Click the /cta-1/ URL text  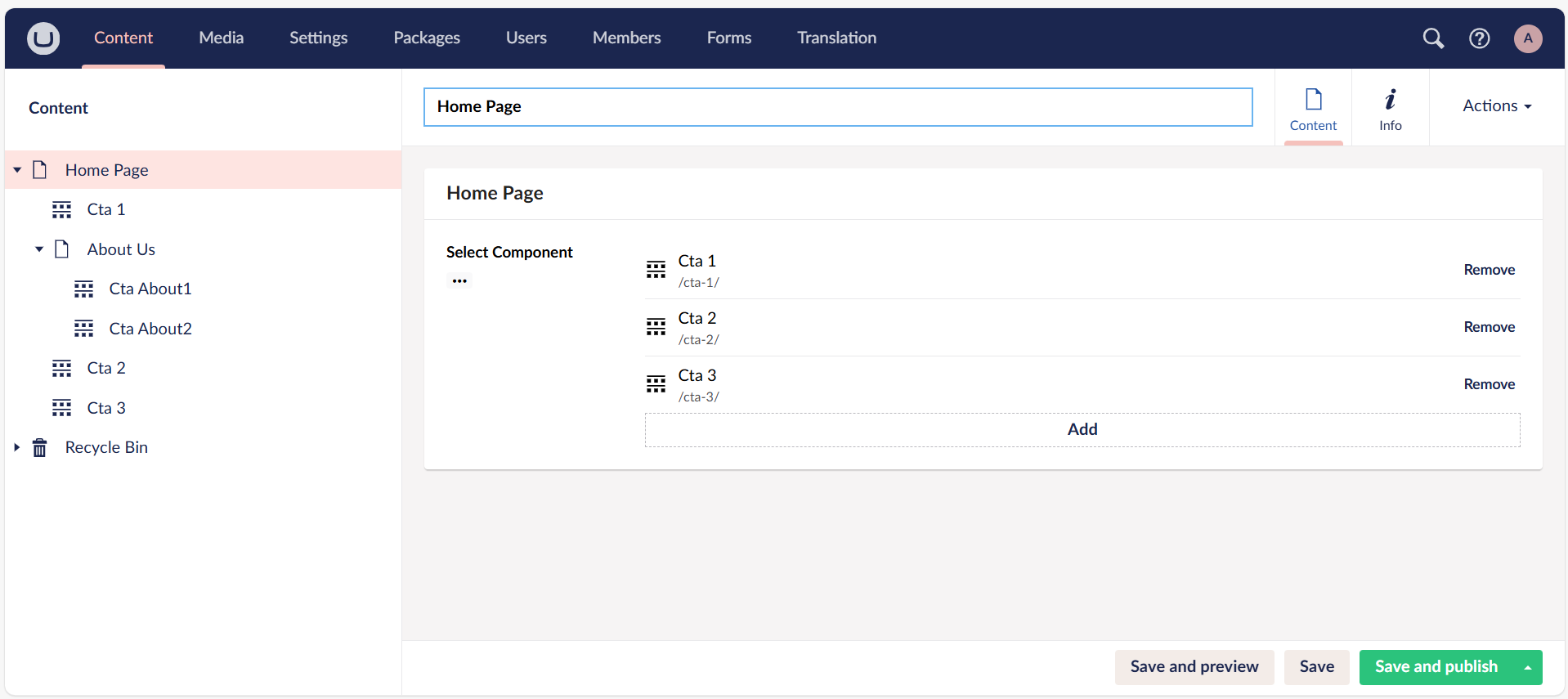pyautogui.click(x=698, y=283)
